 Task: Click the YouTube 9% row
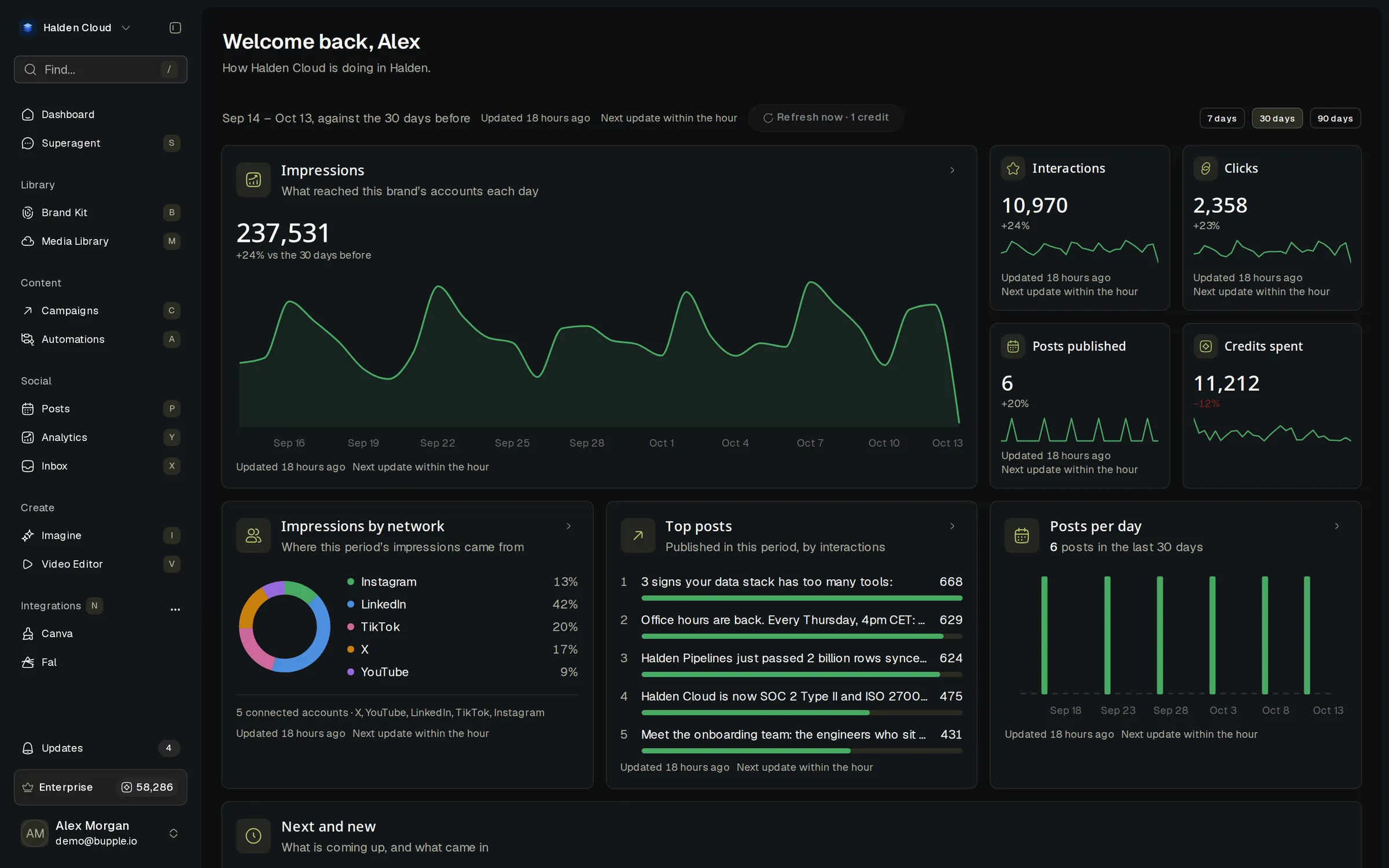click(x=462, y=672)
